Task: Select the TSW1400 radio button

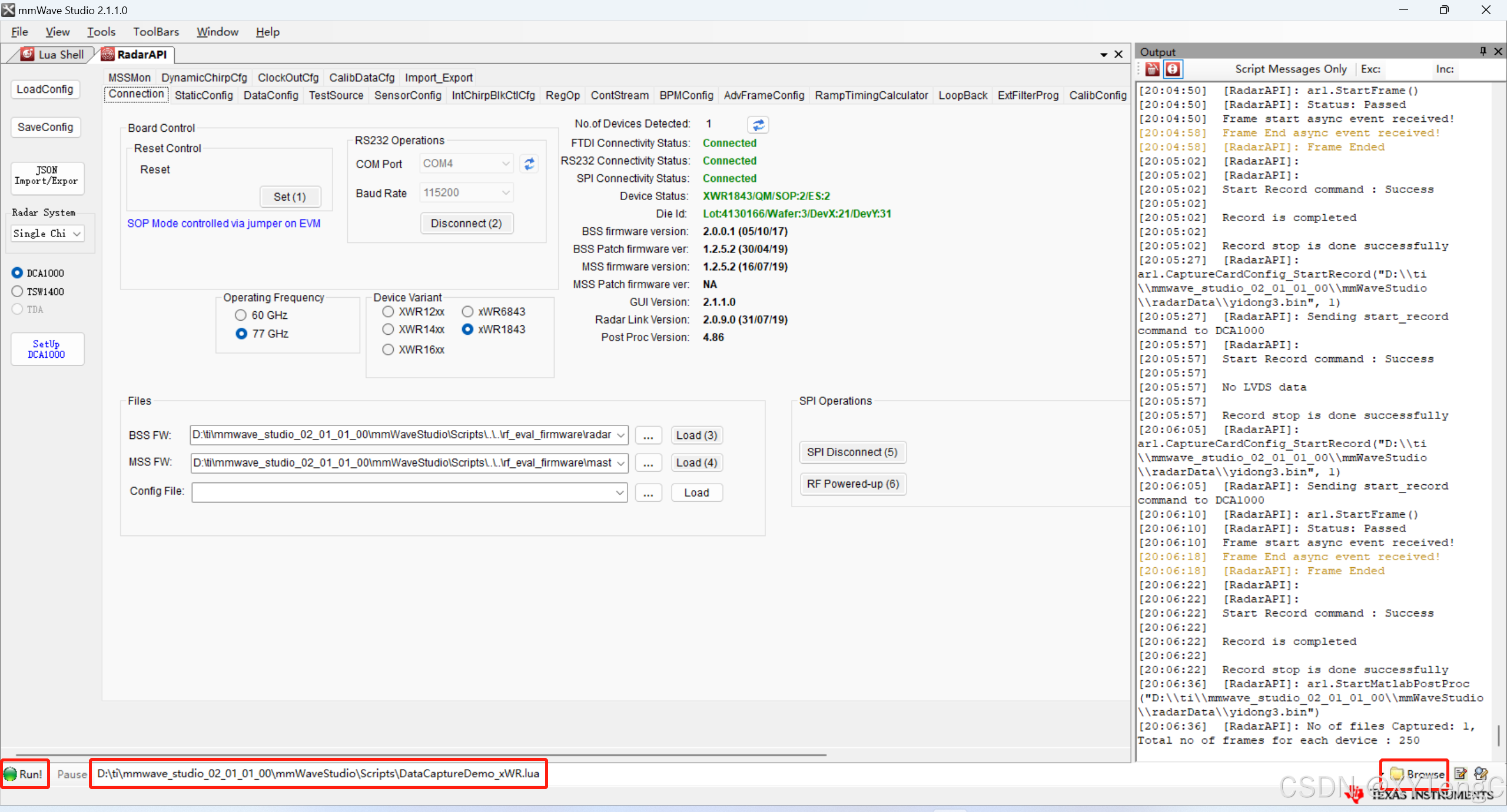Action: pos(17,291)
